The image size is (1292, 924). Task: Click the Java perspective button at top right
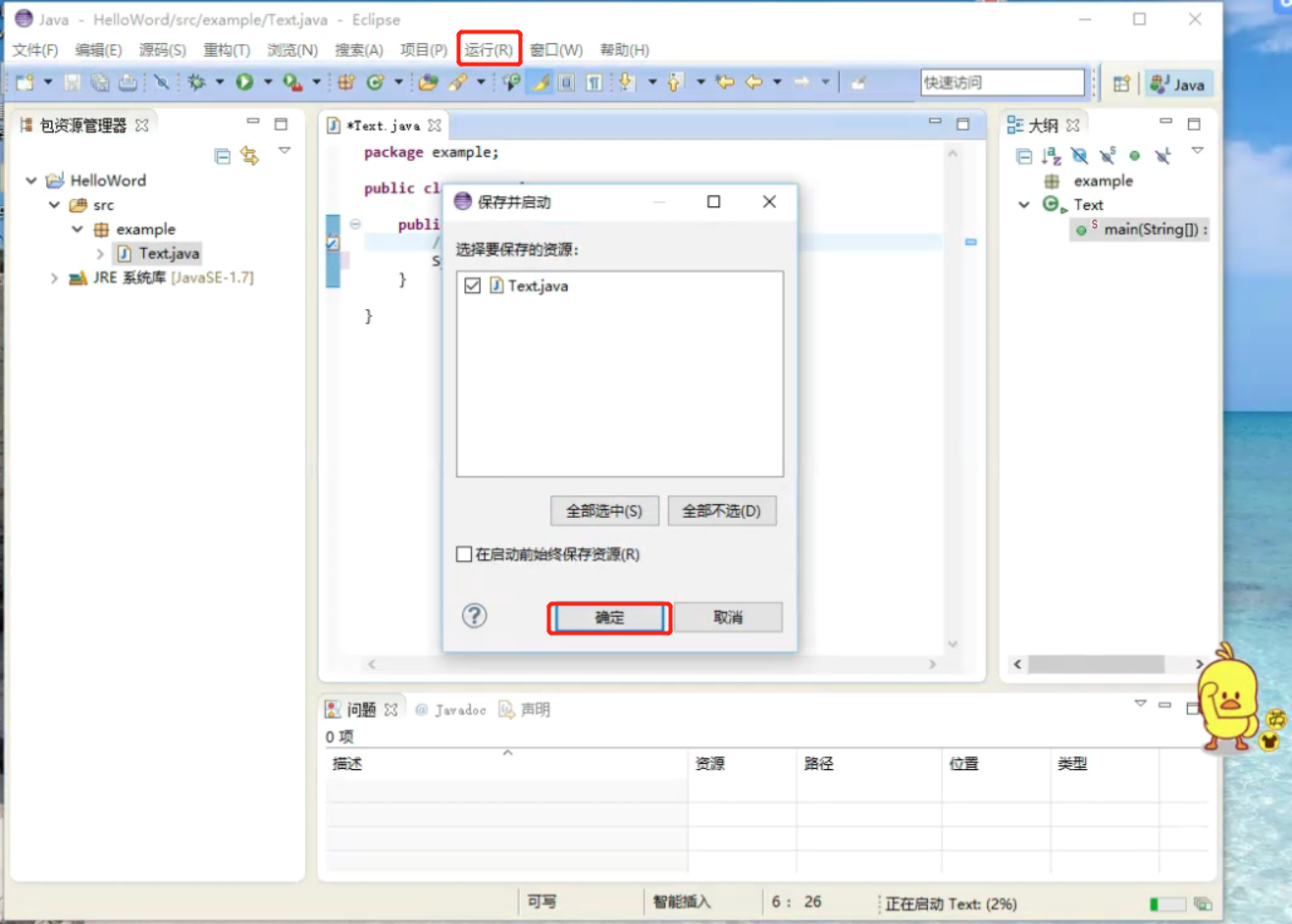1178,83
